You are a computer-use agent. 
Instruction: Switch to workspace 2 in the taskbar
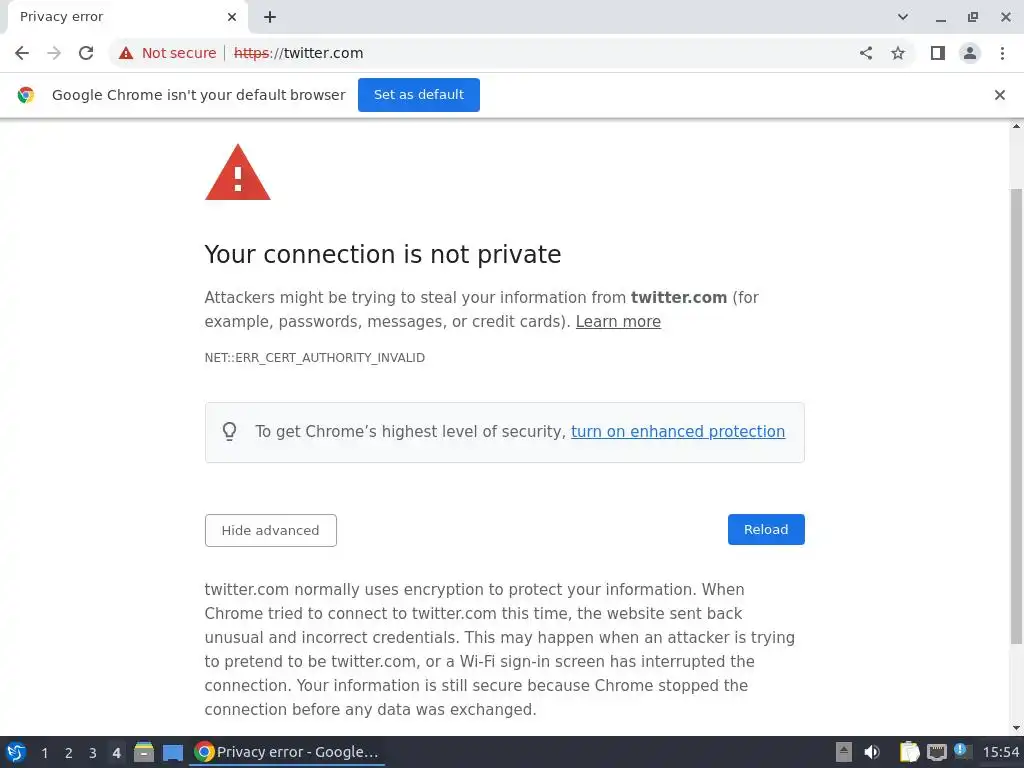pos(68,753)
